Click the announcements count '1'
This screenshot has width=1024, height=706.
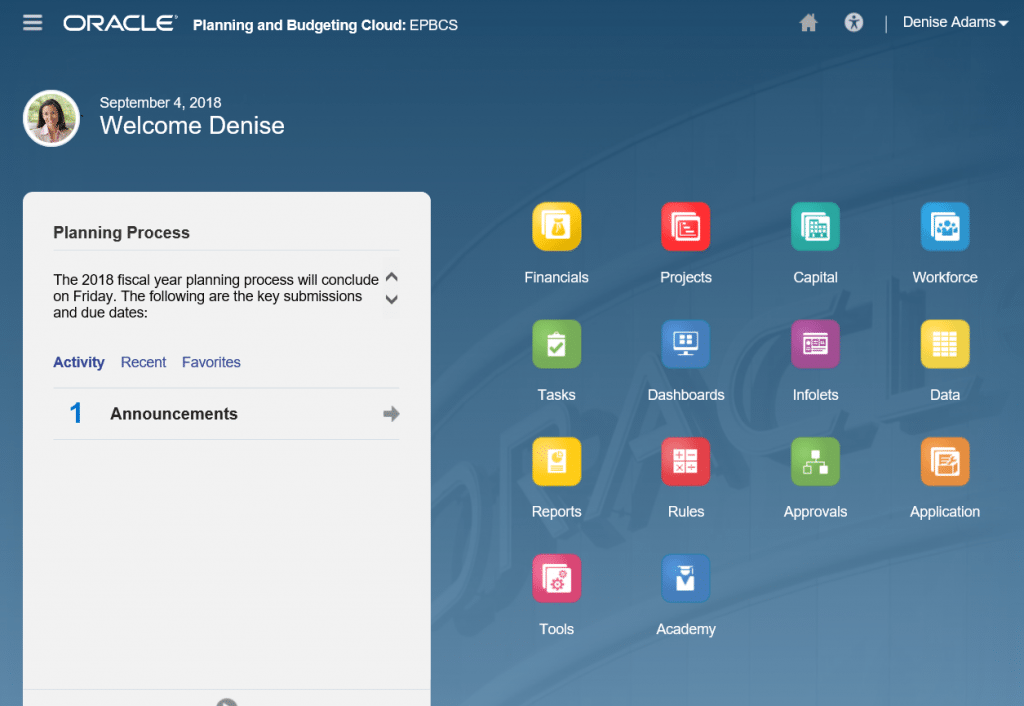[76, 413]
